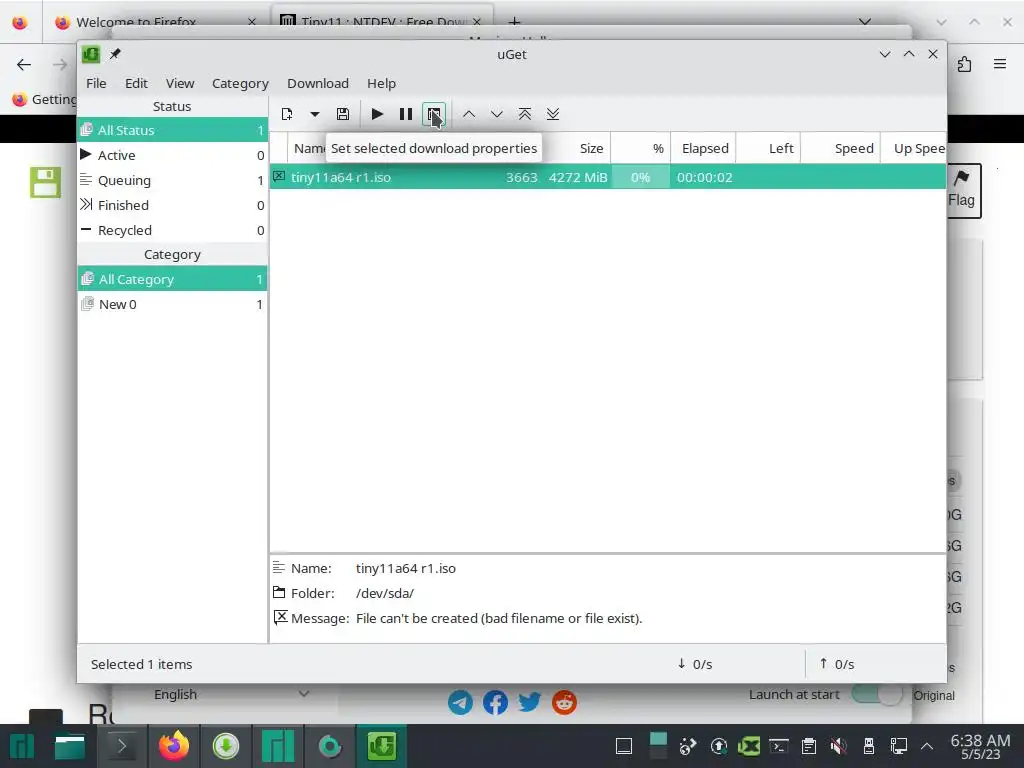Screen dimensions: 1024x768
Task: Click the muted volume tray icon
Action: click(839, 746)
